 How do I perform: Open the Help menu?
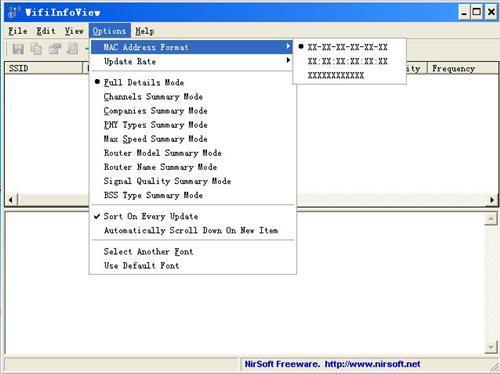point(145,31)
